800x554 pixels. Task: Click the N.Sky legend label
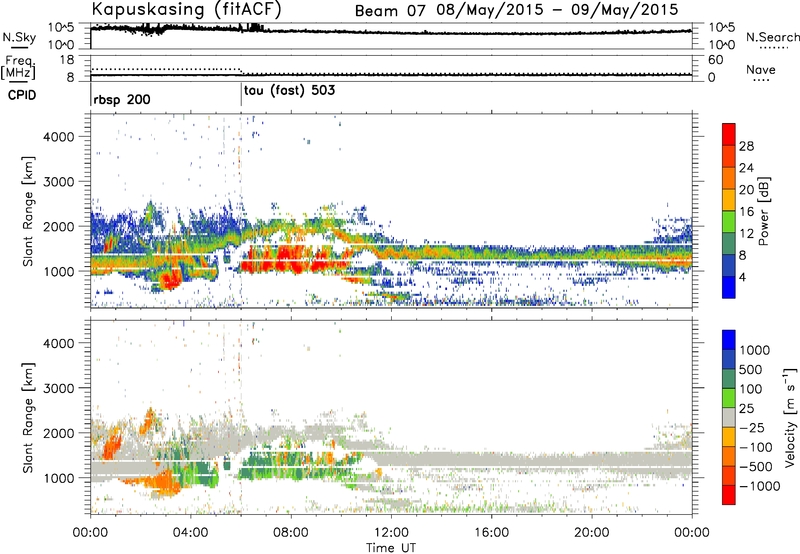coord(19,37)
